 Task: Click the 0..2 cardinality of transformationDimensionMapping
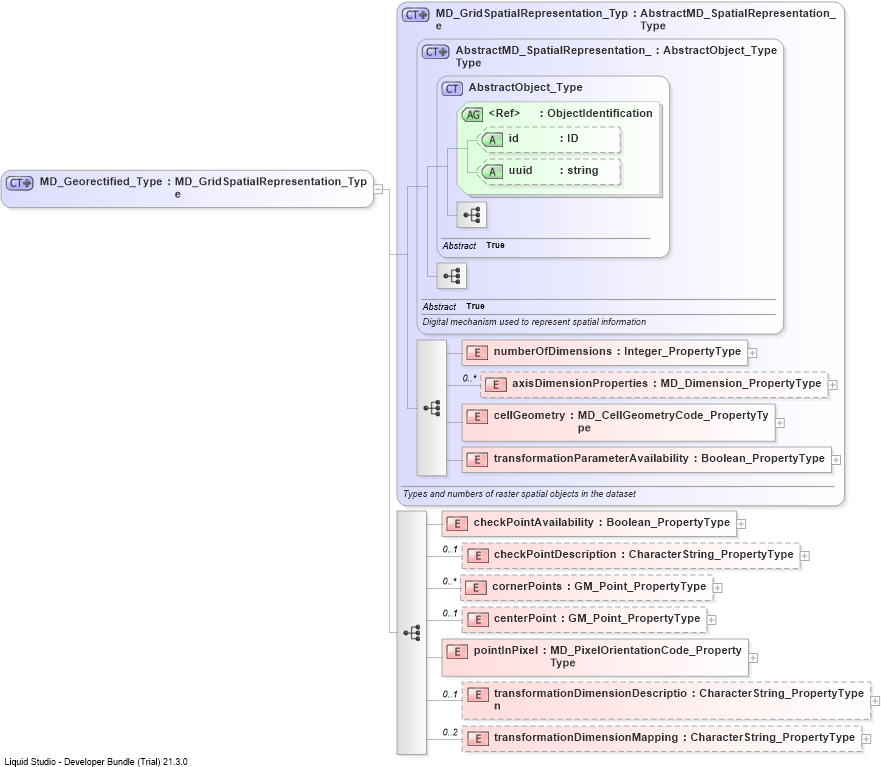pos(450,732)
